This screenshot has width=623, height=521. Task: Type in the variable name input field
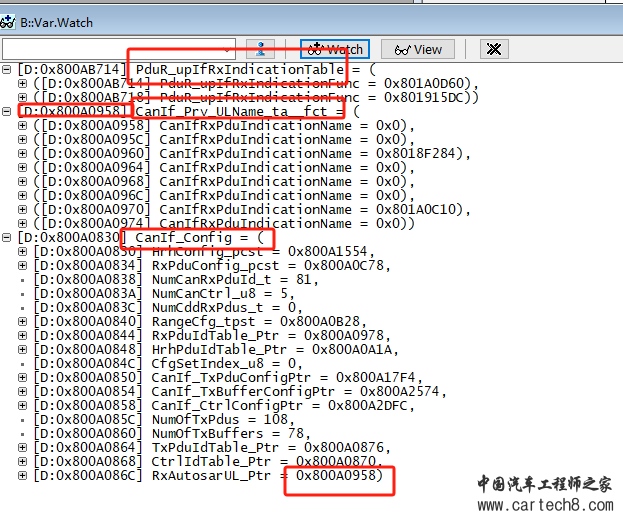pyautogui.click(x=110, y=49)
